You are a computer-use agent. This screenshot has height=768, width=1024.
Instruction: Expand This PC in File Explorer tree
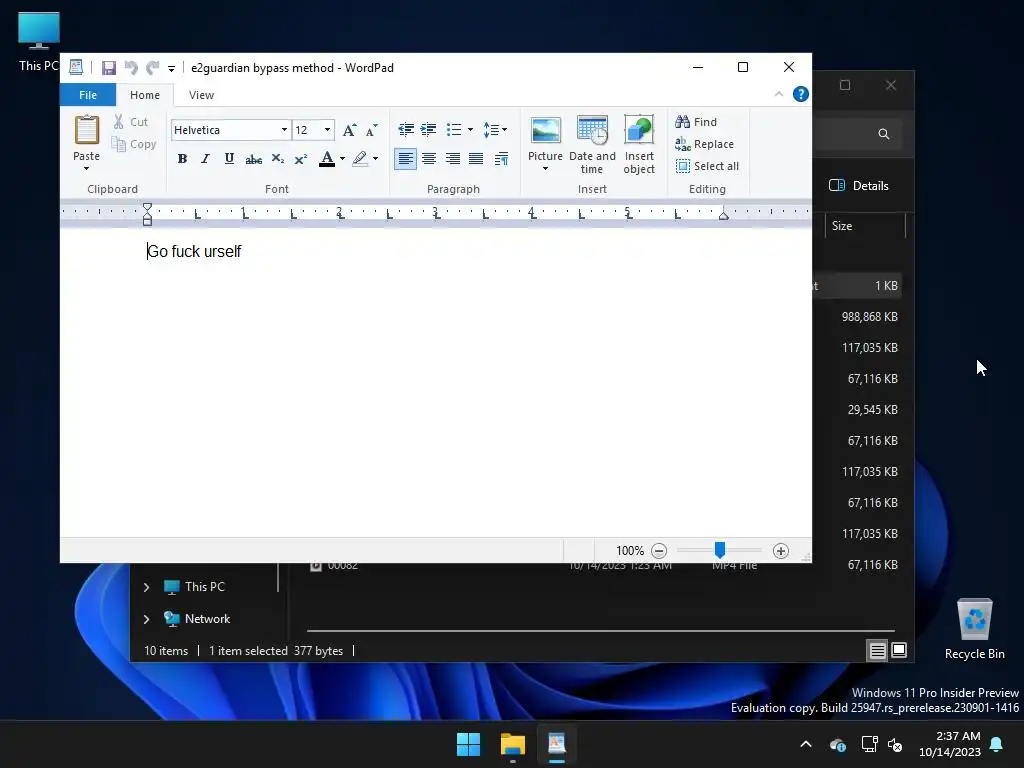tap(146, 587)
